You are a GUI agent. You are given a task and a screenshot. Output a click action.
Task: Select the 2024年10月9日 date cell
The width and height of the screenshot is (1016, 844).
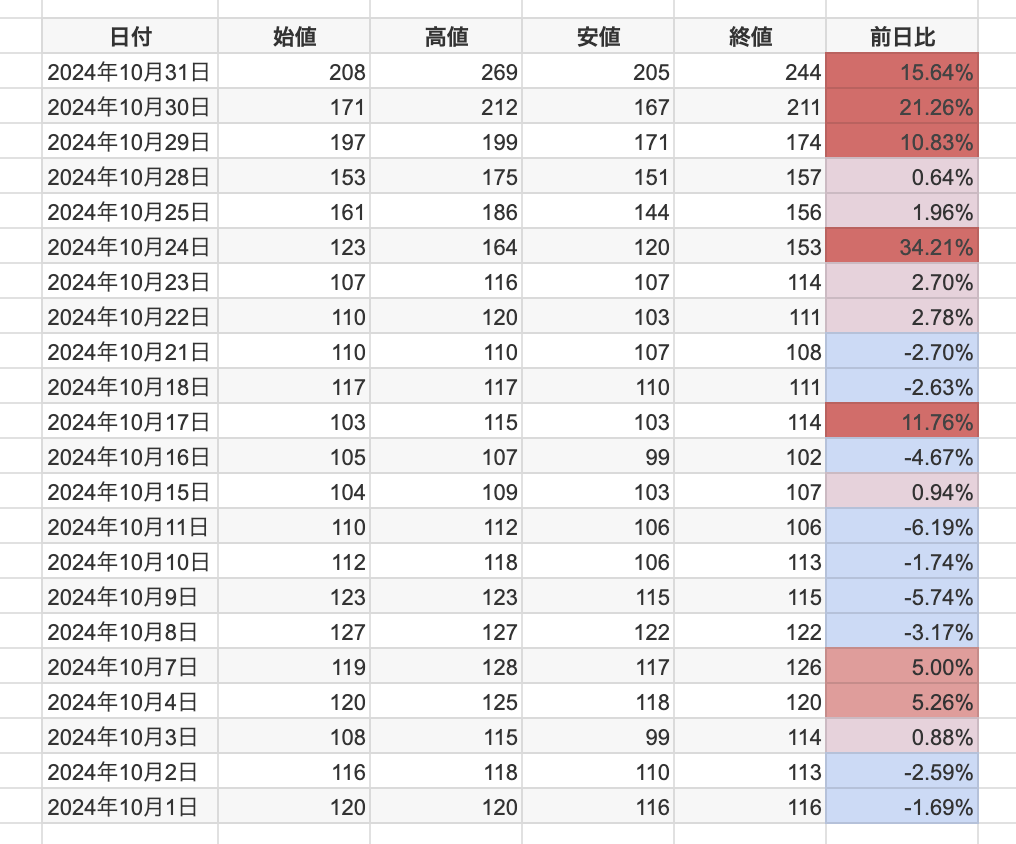point(130,597)
